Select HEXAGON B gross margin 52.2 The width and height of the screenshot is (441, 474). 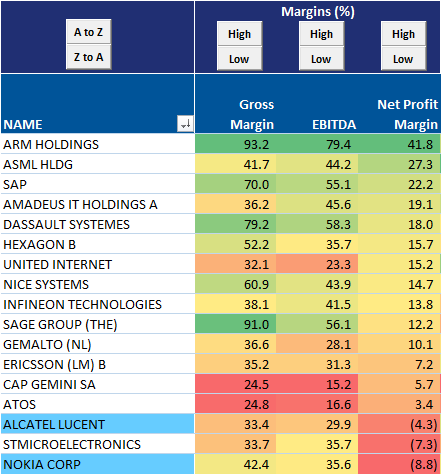(235, 244)
